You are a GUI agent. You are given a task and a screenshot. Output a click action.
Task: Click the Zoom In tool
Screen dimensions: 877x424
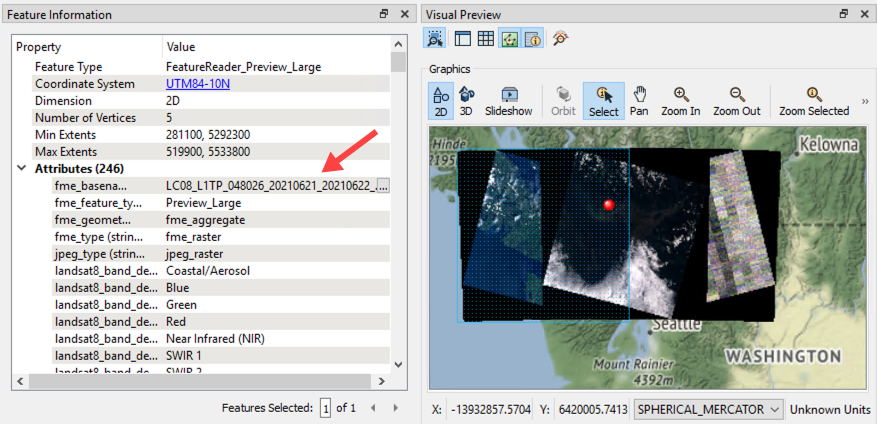tap(681, 101)
